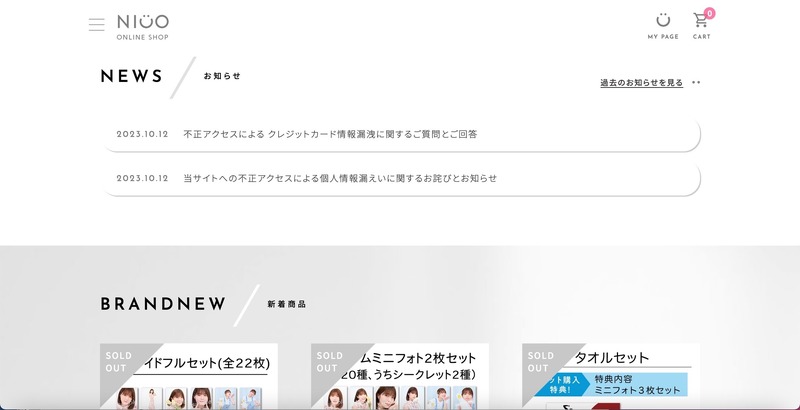Click SOLD OUT badge on ミニフォト2枚セット
Image resolution: width=800 pixels, height=410 pixels.
pyautogui.click(x=329, y=361)
